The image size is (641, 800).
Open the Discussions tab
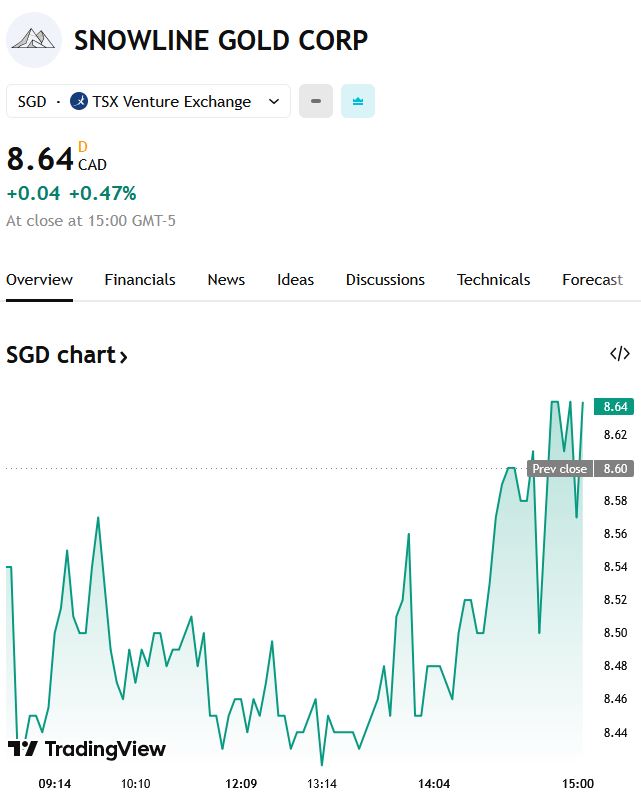[385, 280]
